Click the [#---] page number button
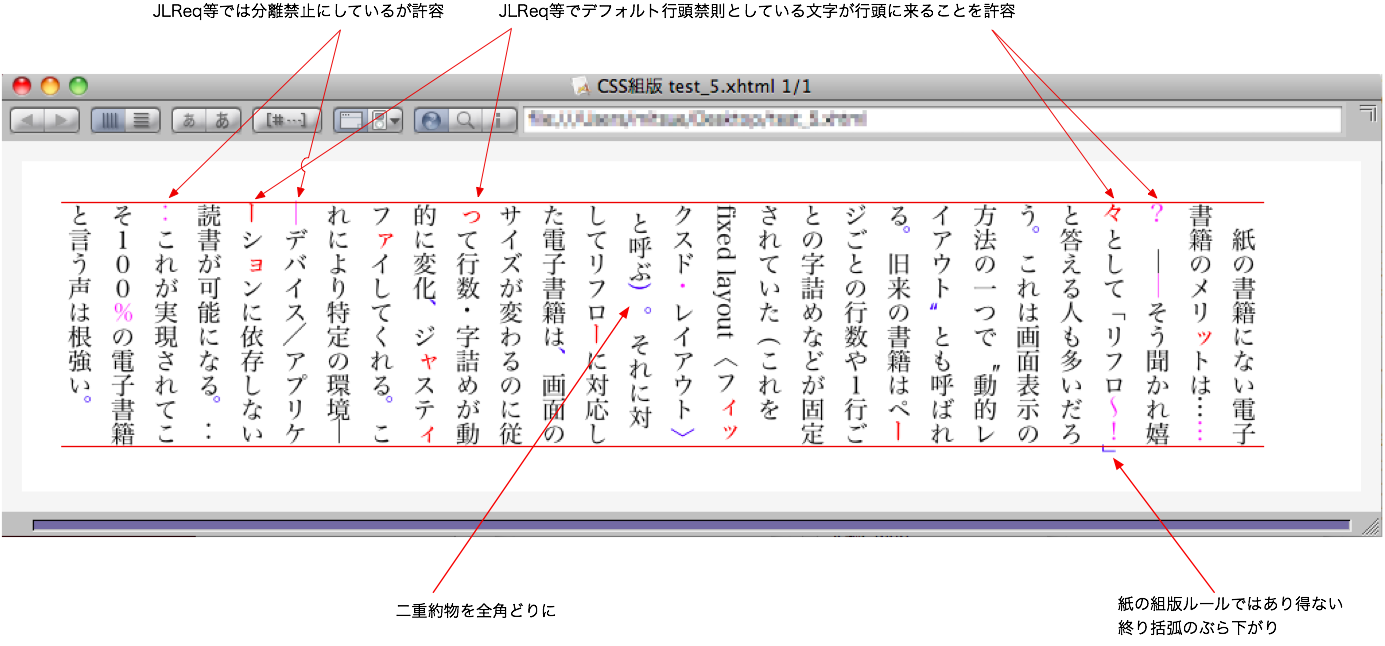The image size is (1385, 646). pos(286,120)
